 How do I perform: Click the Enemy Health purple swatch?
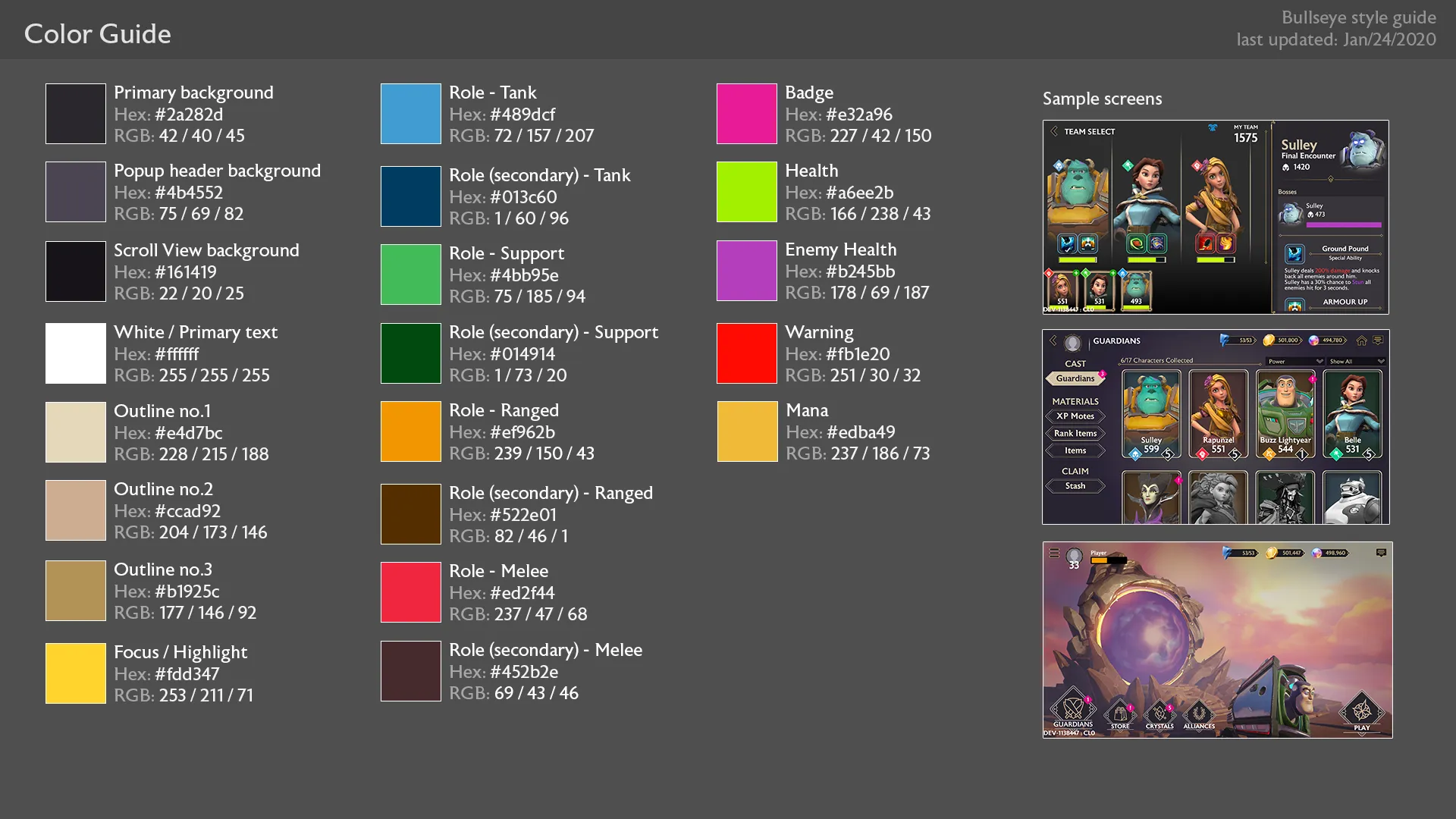(747, 271)
